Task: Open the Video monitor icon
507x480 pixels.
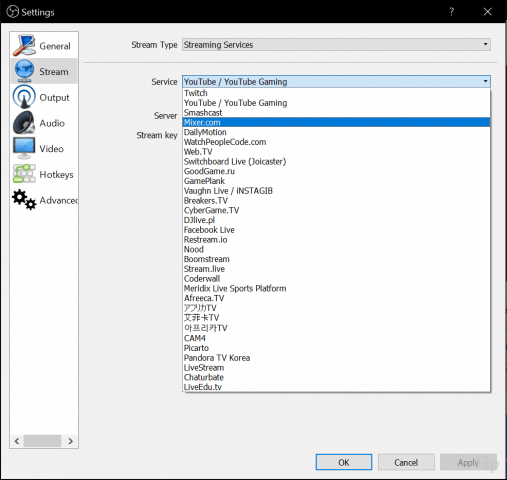Action: (24, 148)
